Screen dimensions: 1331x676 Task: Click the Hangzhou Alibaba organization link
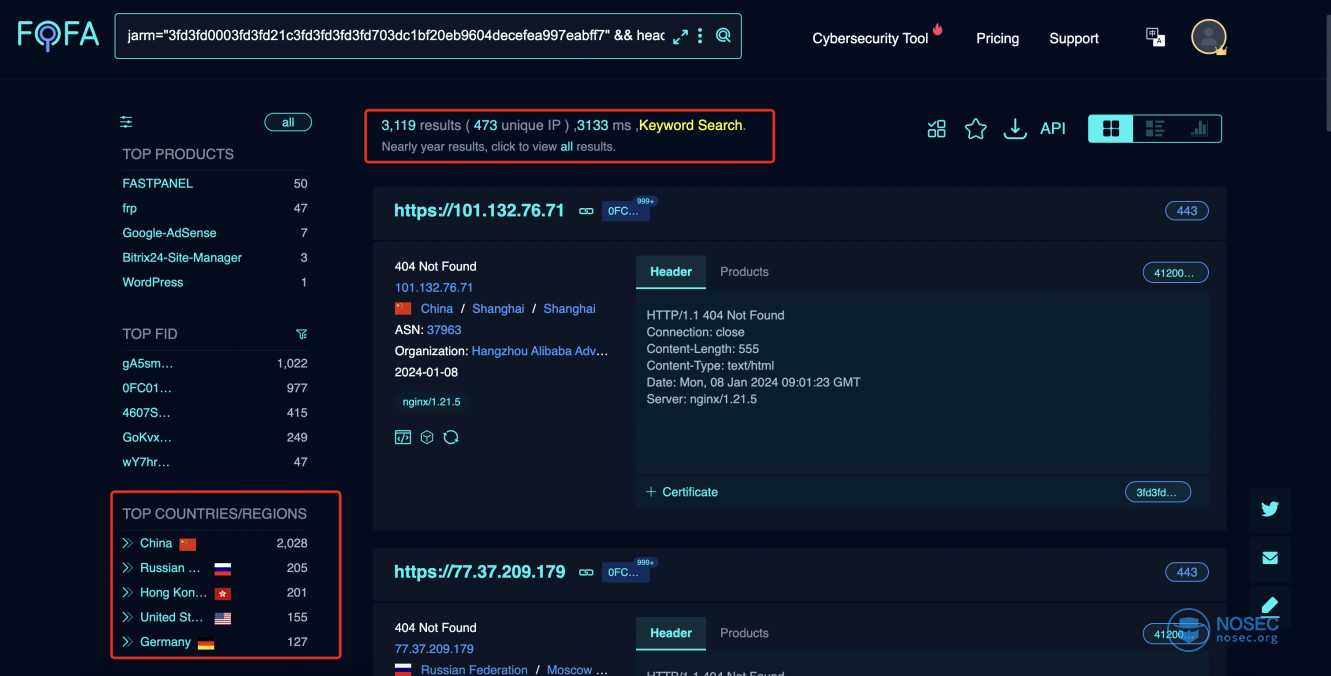tap(540, 351)
